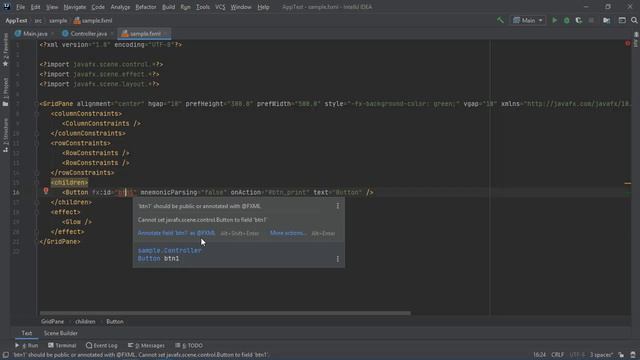
Task: Click AppTest in the navigation breadcrumb
Action: (x=16, y=20)
